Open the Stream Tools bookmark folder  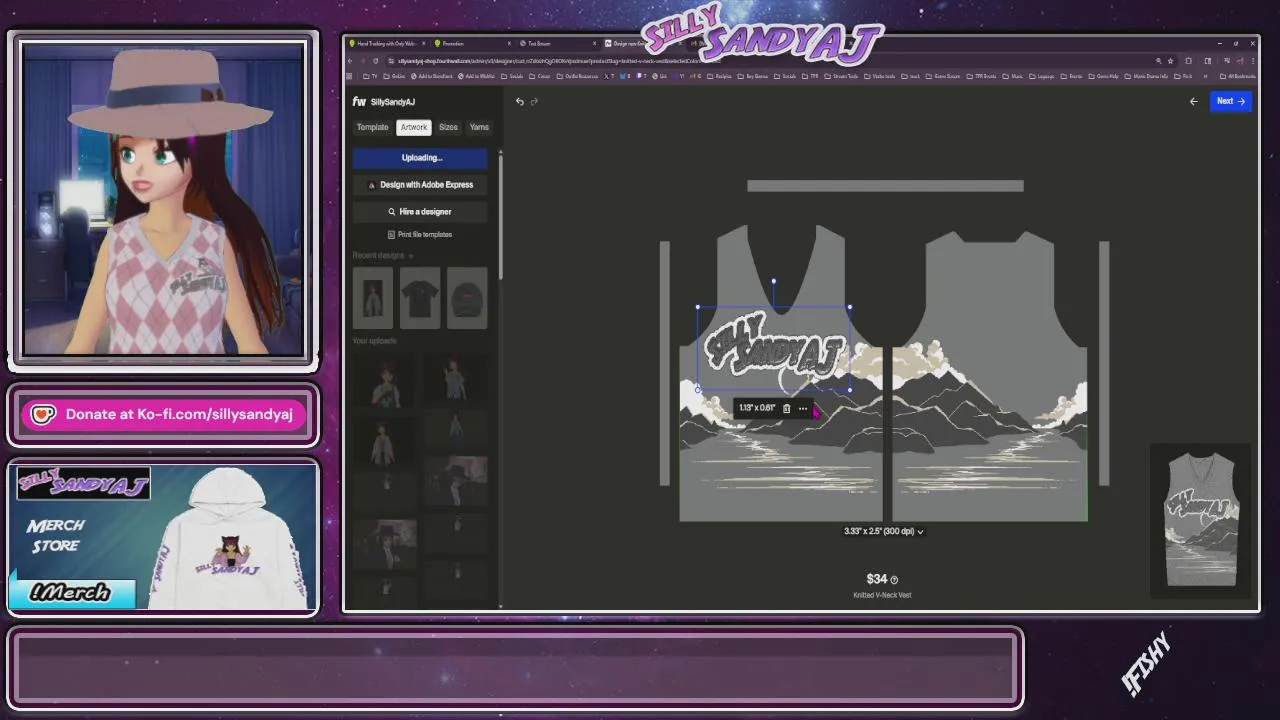coord(841,76)
